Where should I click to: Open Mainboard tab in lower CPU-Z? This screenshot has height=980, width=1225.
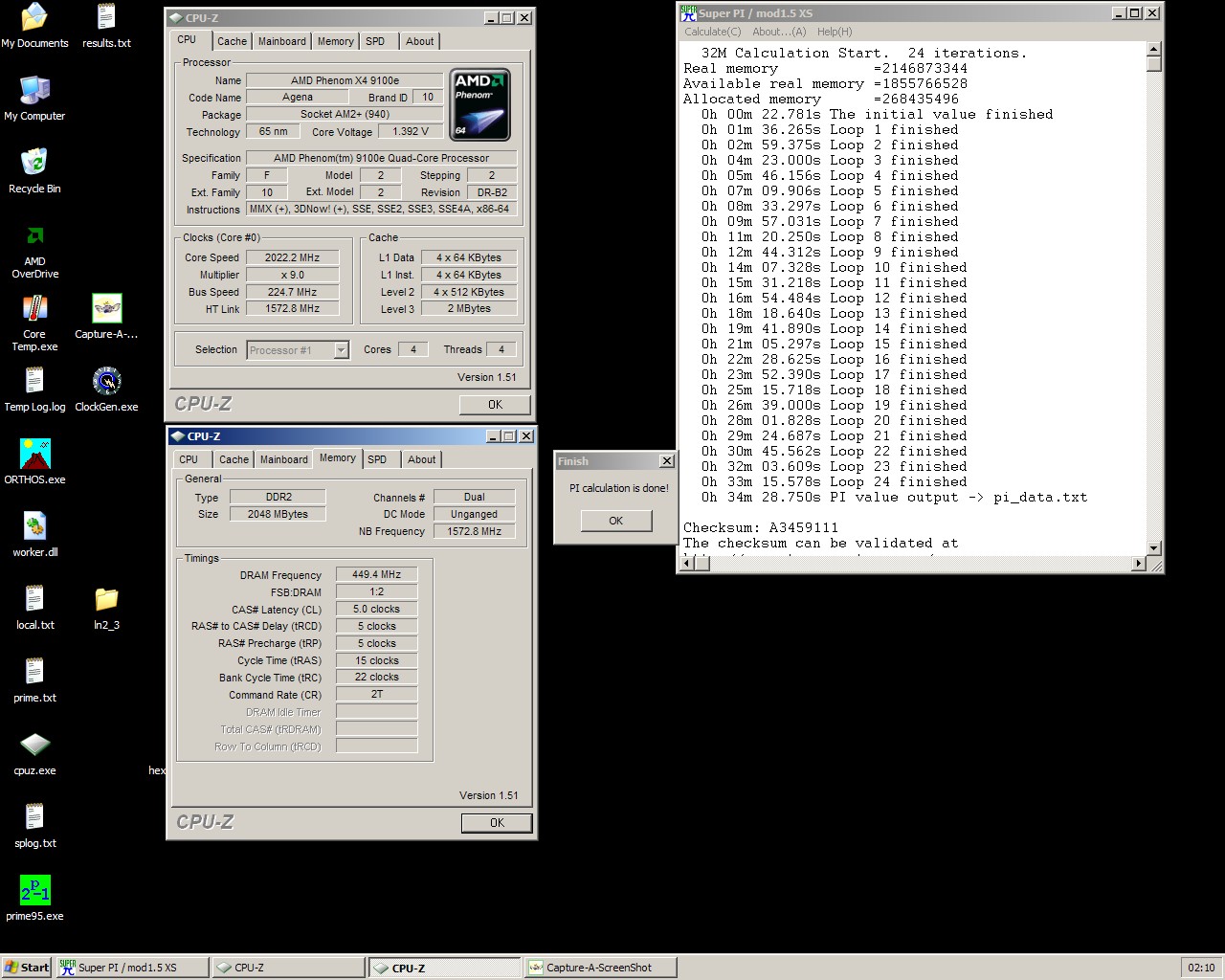pos(284,459)
